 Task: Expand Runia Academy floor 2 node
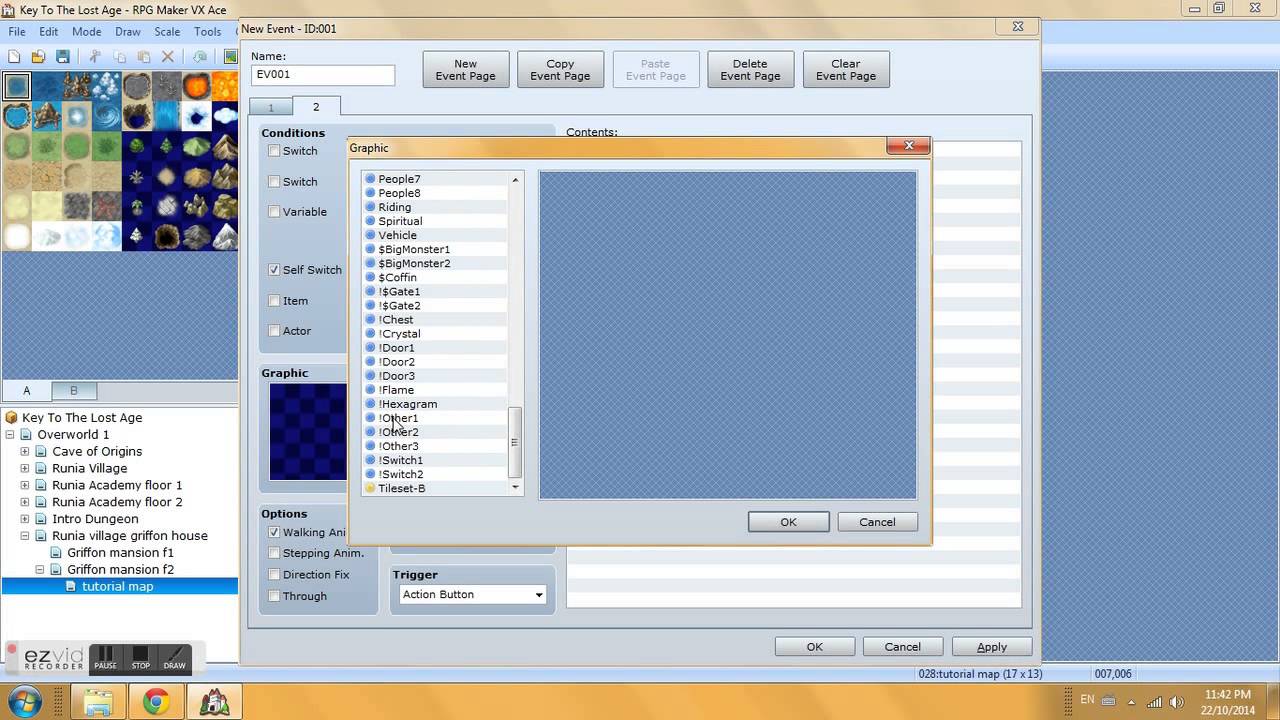25,502
